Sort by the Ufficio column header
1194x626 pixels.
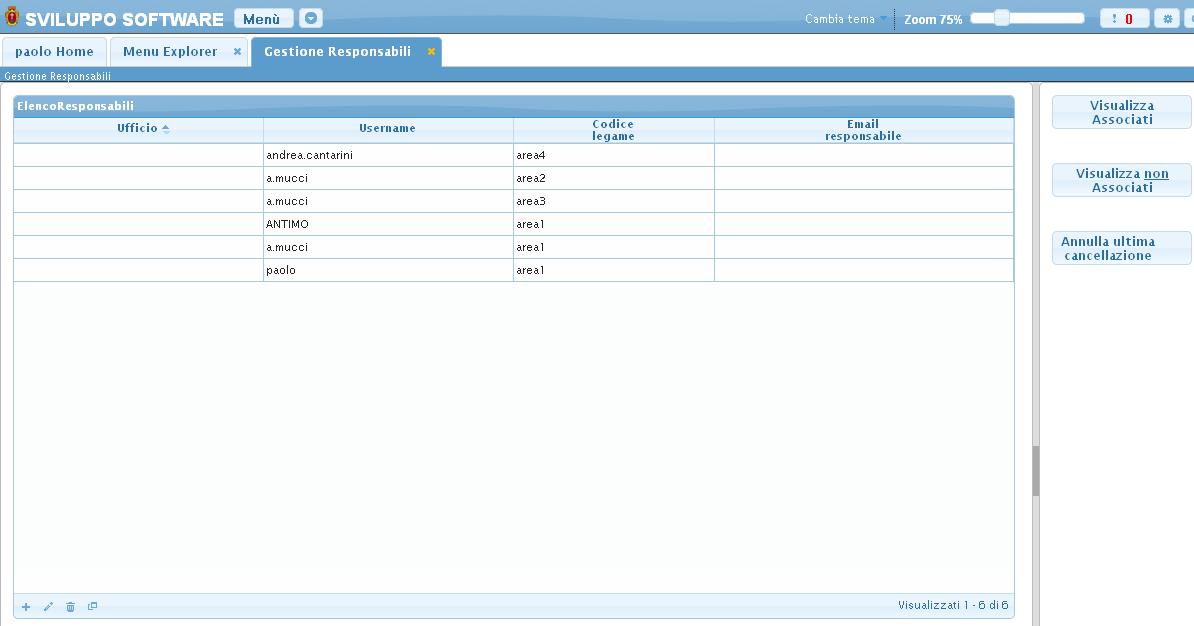(x=138, y=129)
